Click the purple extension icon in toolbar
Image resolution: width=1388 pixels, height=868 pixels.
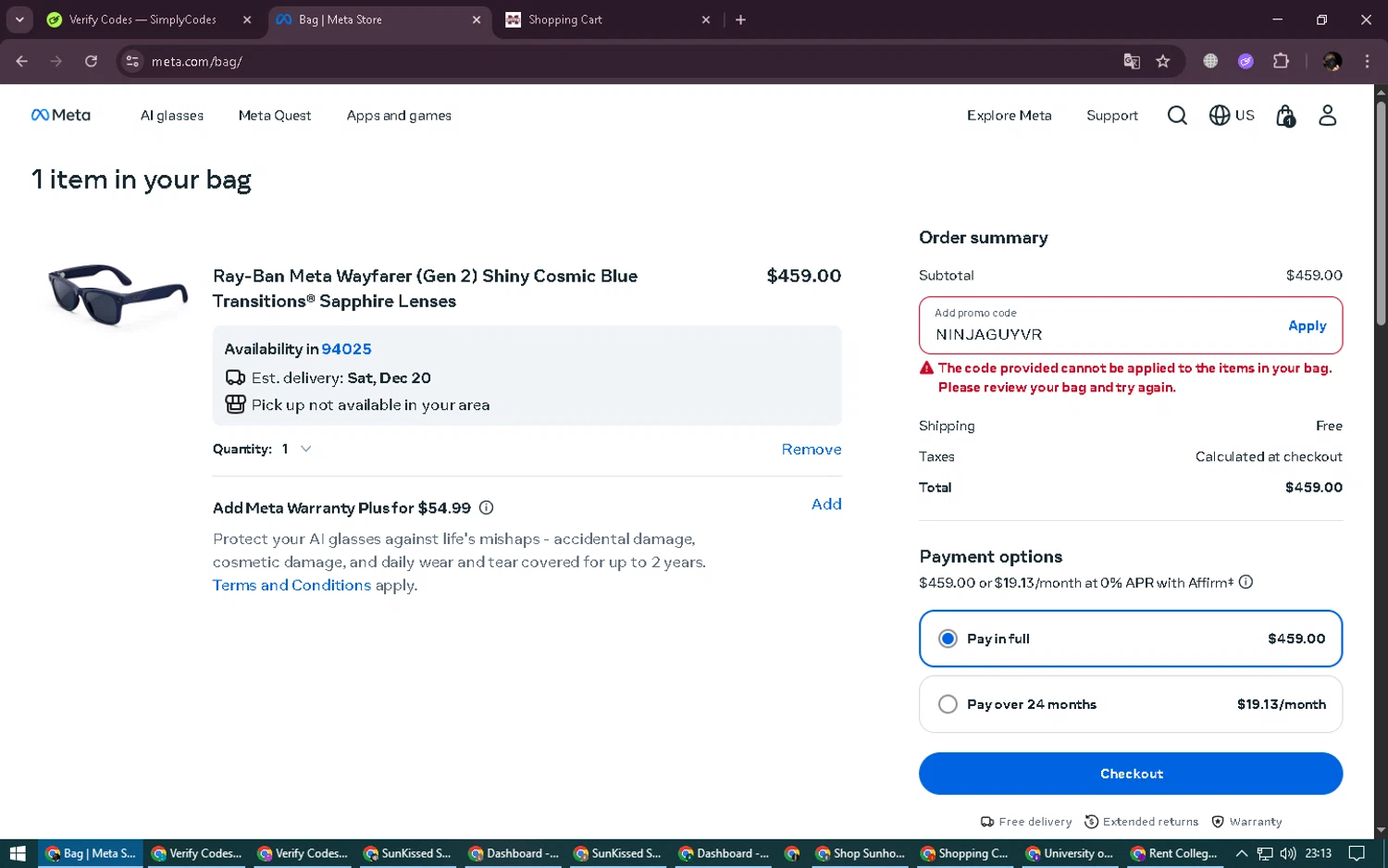(x=1245, y=61)
